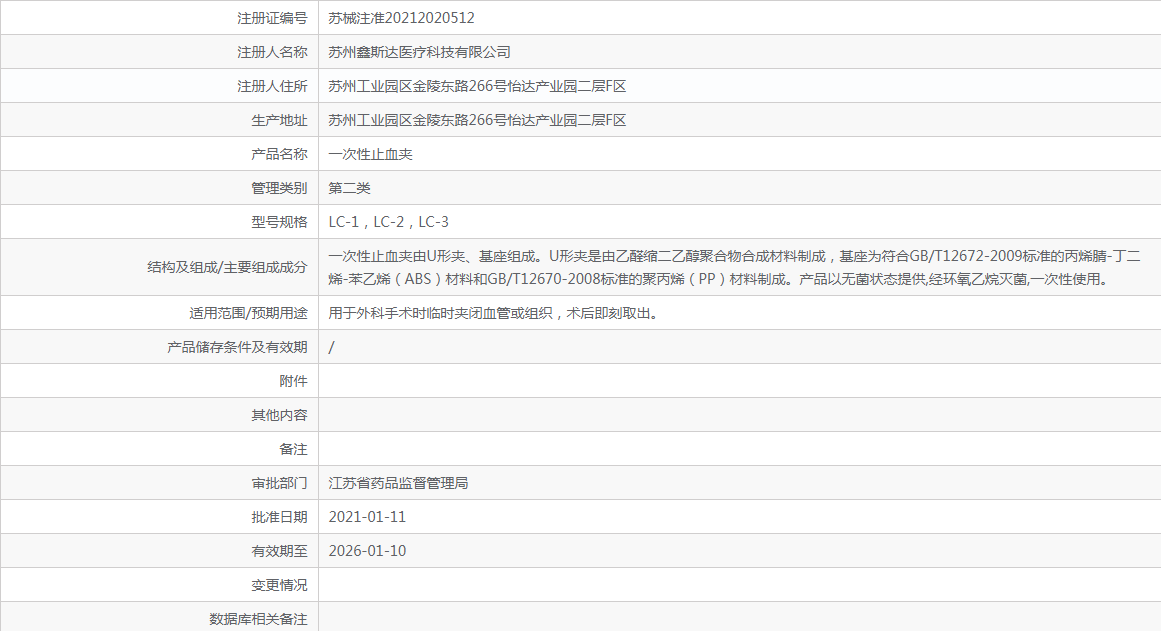Select approval date 2021-01-11

(367, 517)
